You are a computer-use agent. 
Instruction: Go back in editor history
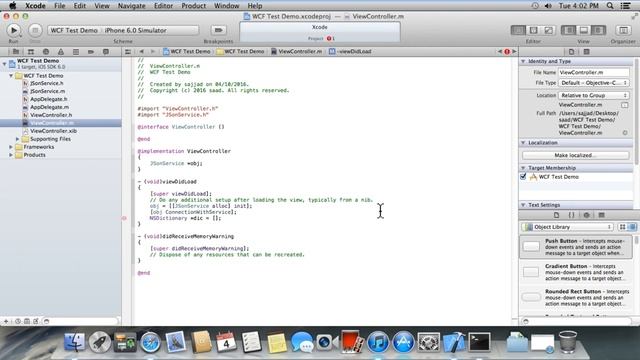[x=142, y=52]
